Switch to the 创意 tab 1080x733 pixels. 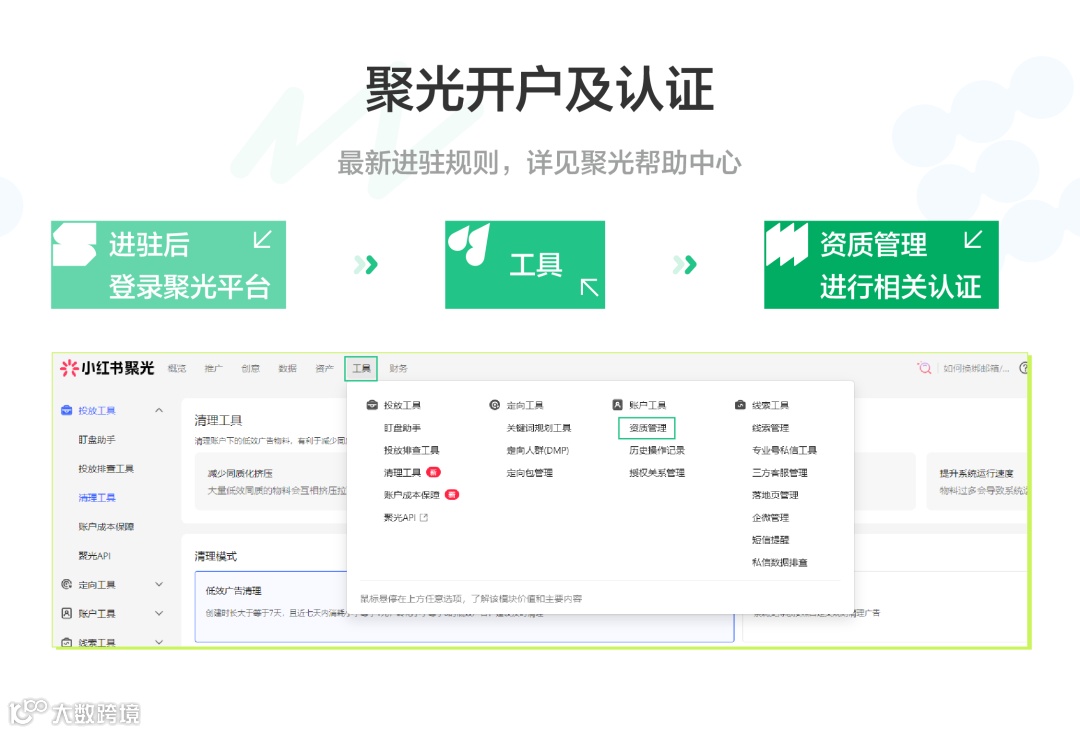click(251, 369)
